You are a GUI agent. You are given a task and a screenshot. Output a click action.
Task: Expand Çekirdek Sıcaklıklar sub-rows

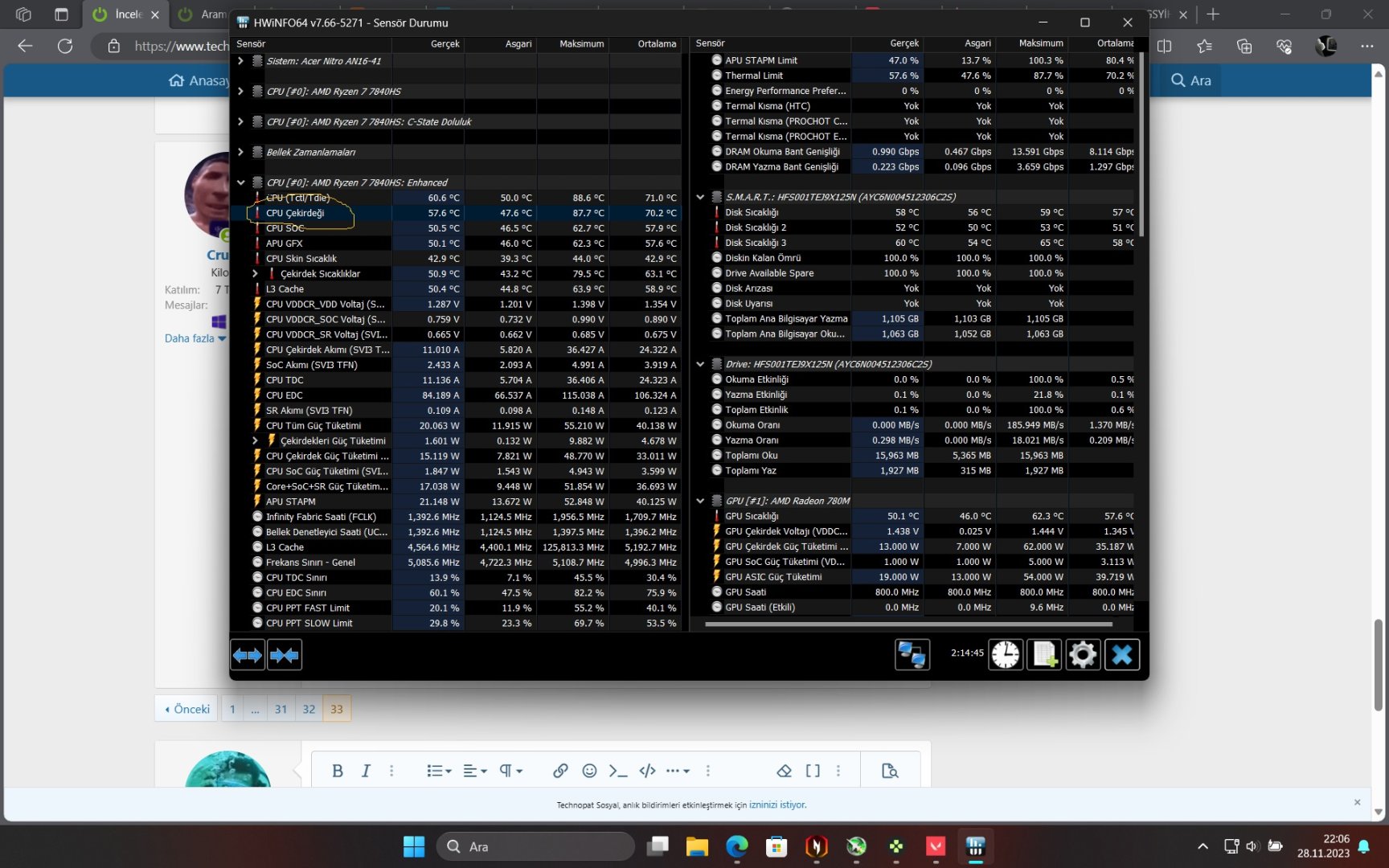point(255,274)
